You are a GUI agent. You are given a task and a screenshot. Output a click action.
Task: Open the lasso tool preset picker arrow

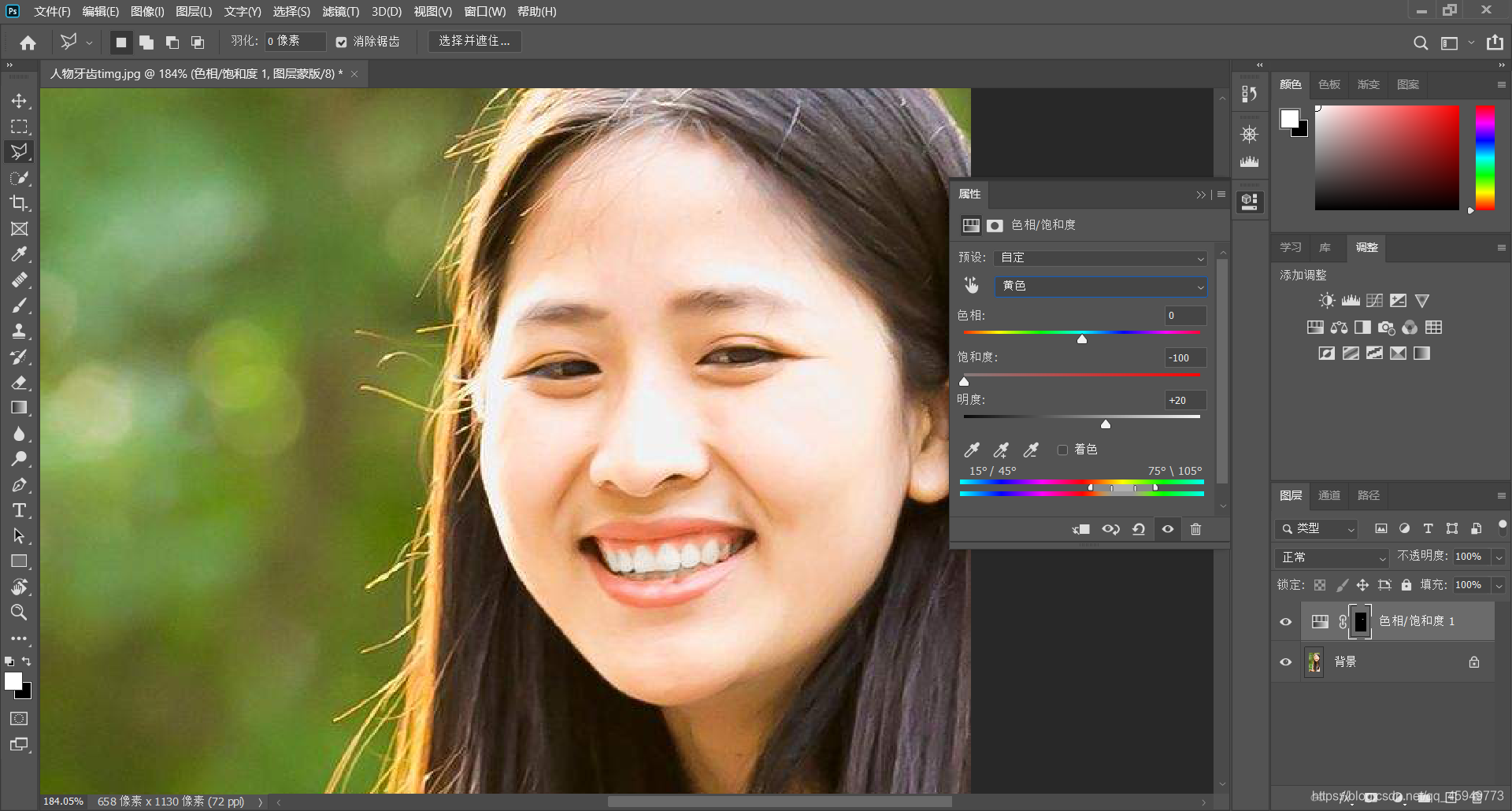tap(89, 43)
